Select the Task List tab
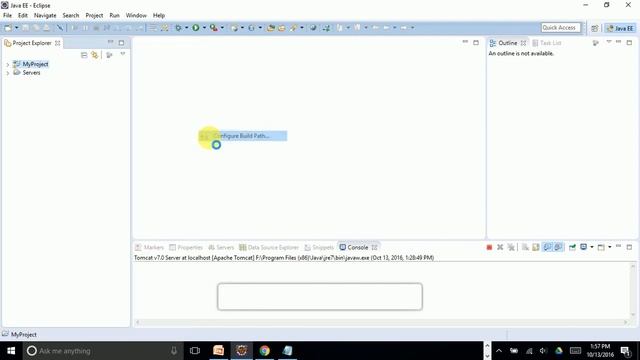The height and width of the screenshot is (360, 640). click(x=547, y=43)
